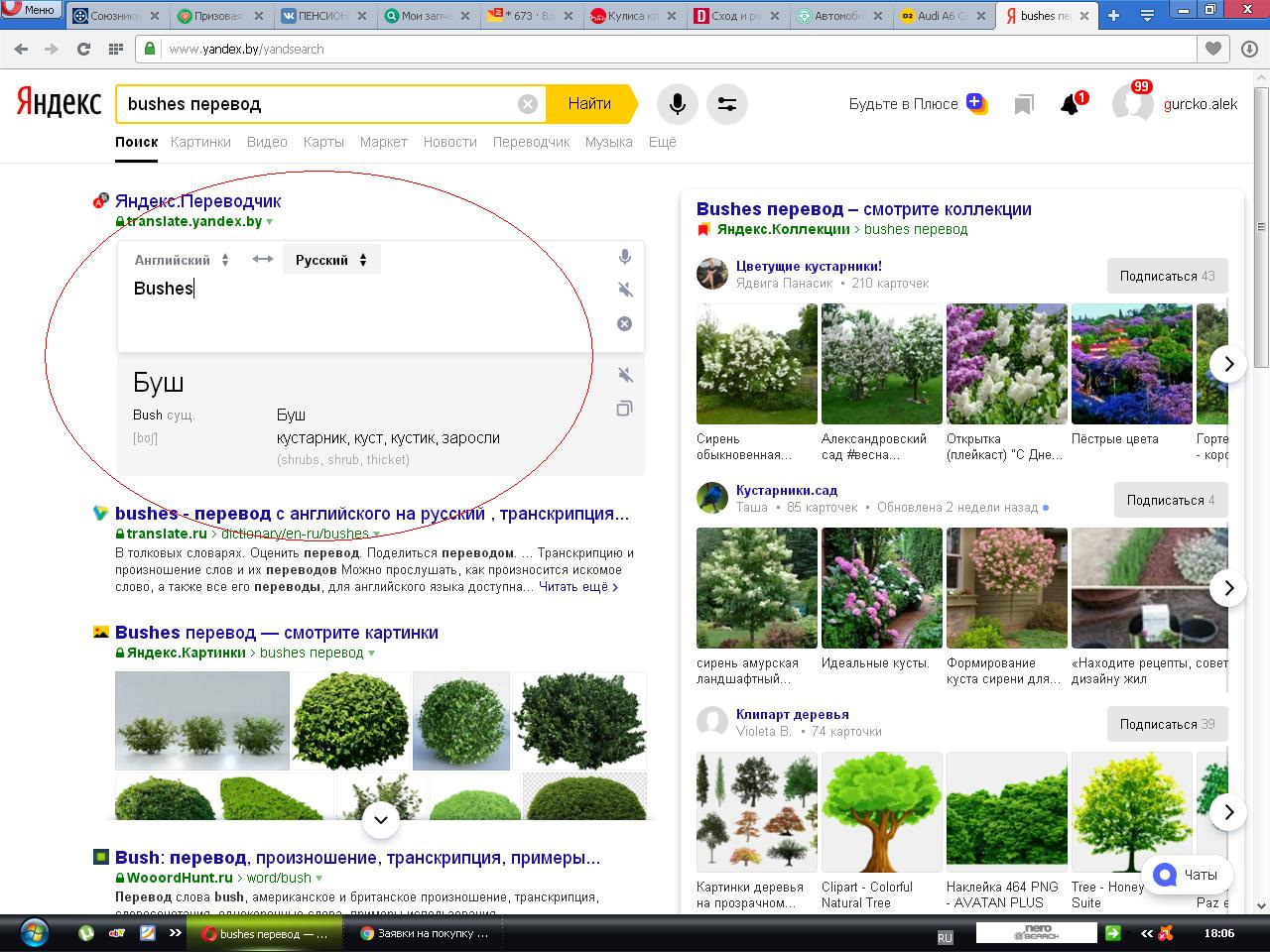Viewport: 1270px width, 952px height.
Task: Open notifications bell icon
Action: (1070, 104)
